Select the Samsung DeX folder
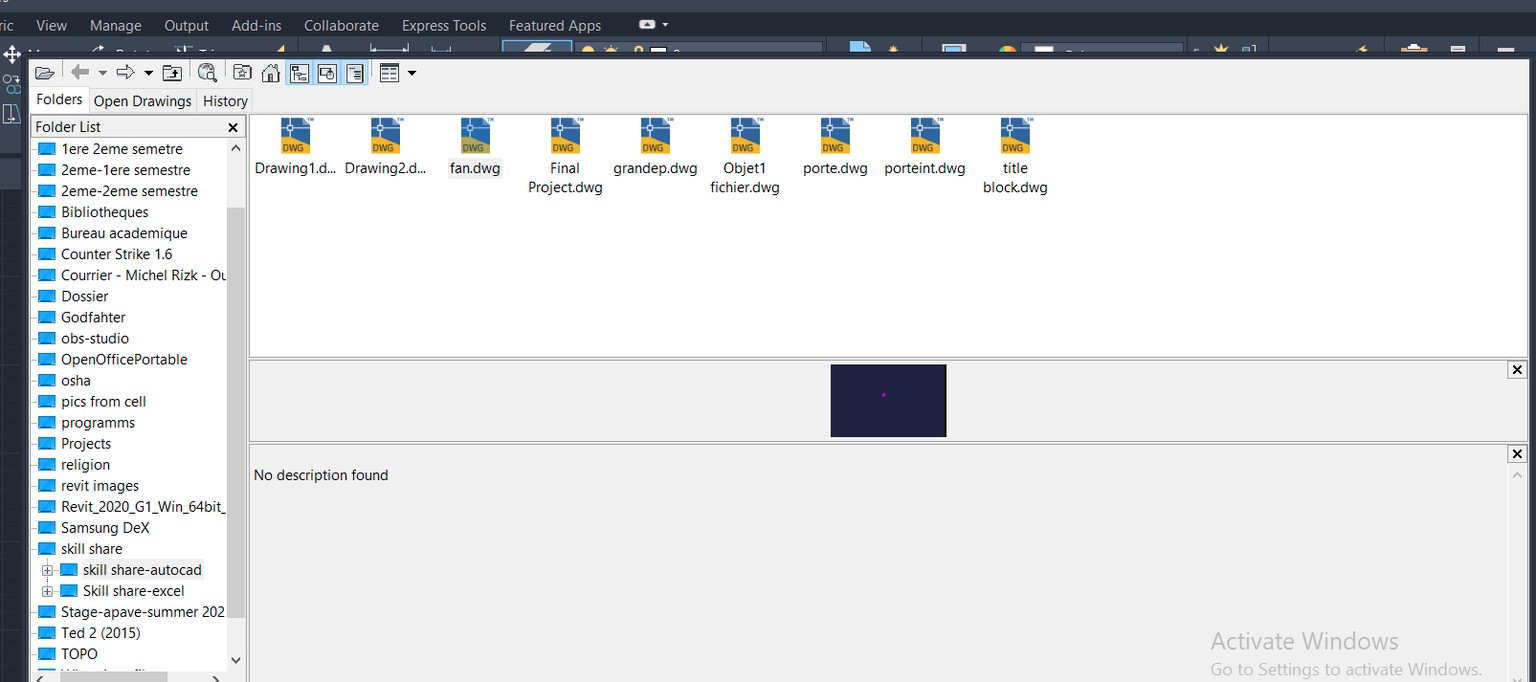The height and width of the screenshot is (682, 1536). coord(105,527)
